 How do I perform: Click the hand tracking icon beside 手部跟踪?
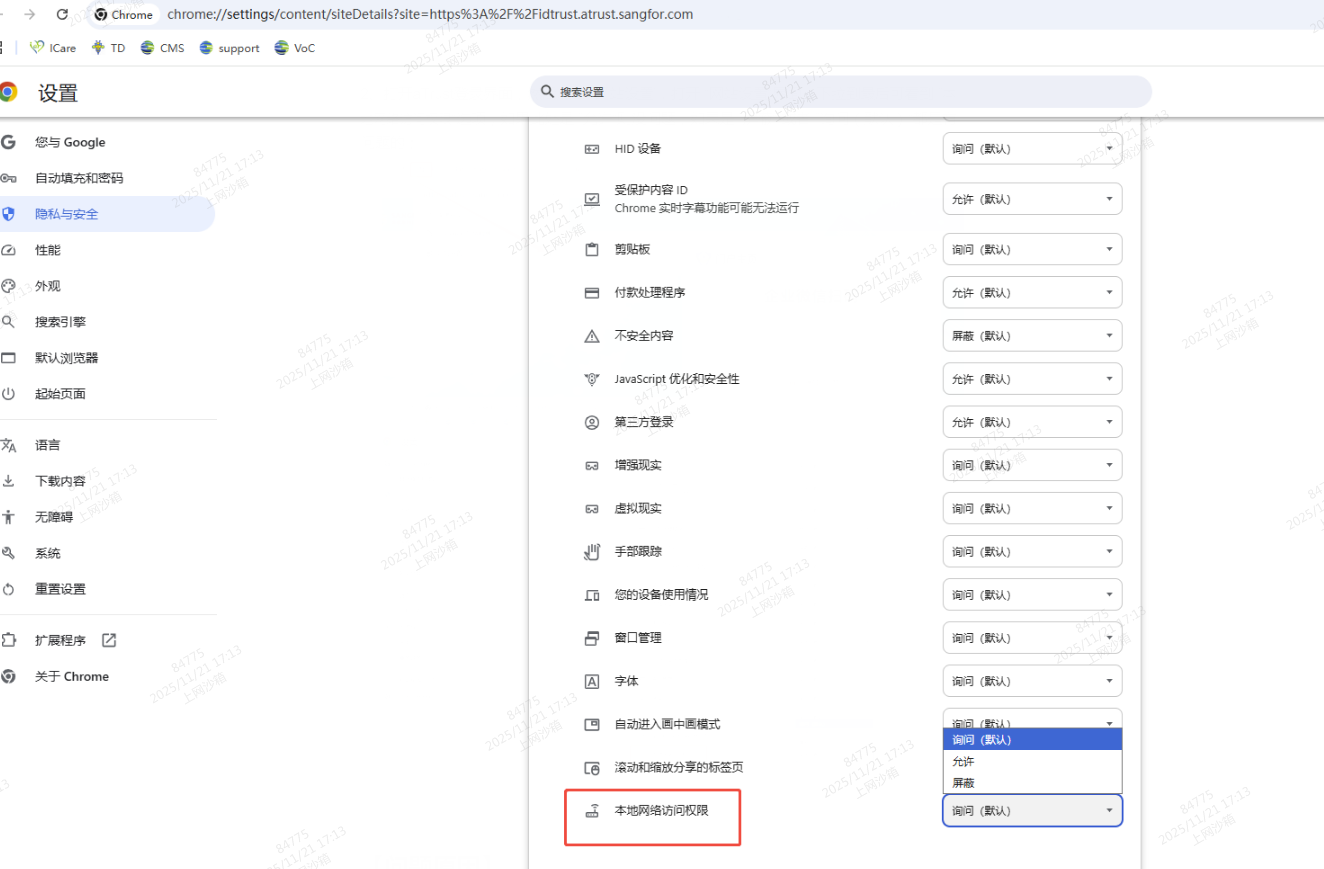[x=592, y=551]
